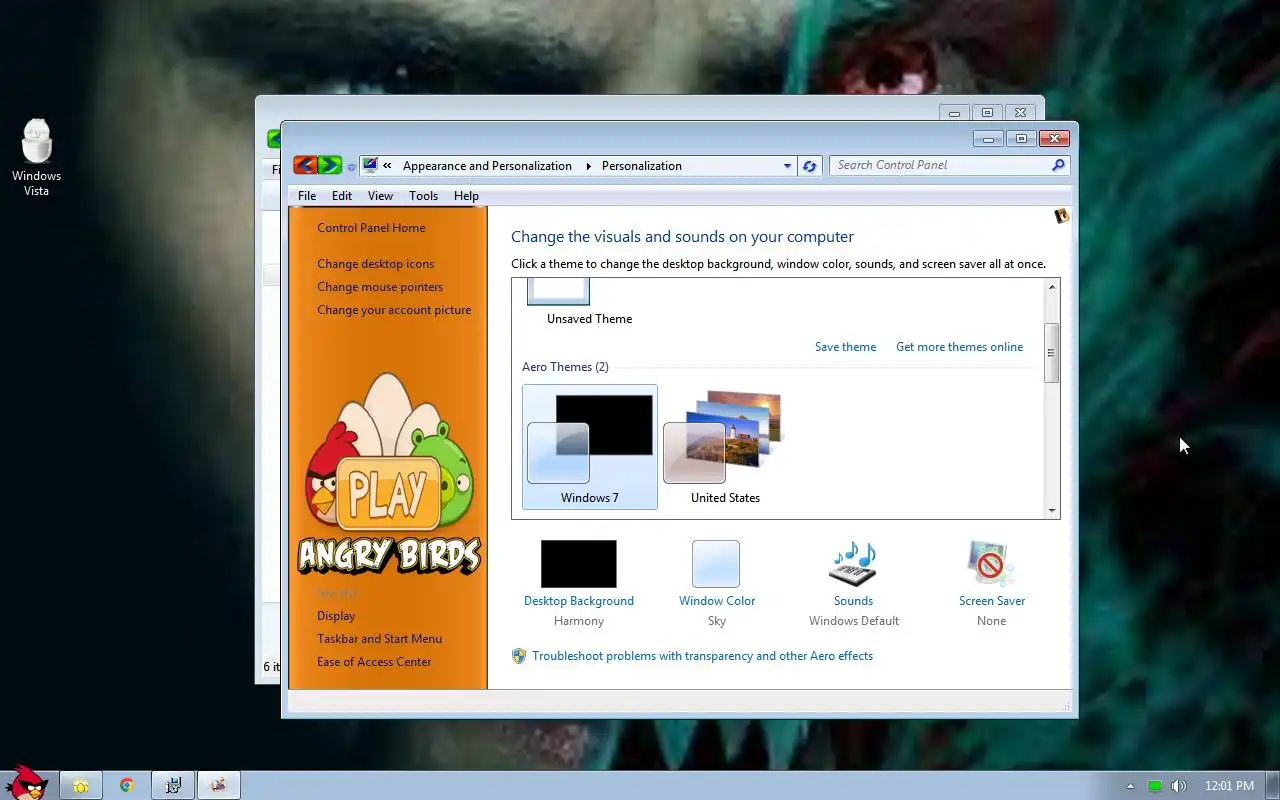Click the green Forward arrow button
The width and height of the screenshot is (1280, 800).
pyautogui.click(x=330, y=165)
